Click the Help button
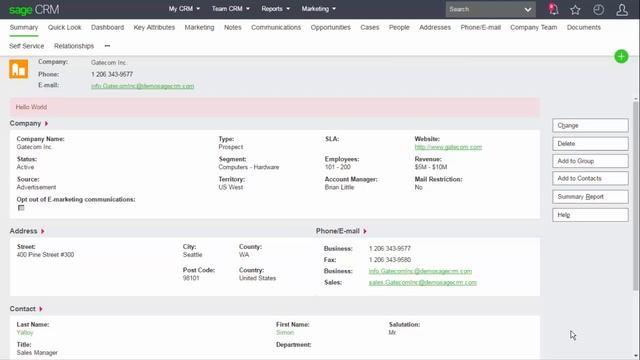The height and width of the screenshot is (360, 640). coord(590,215)
